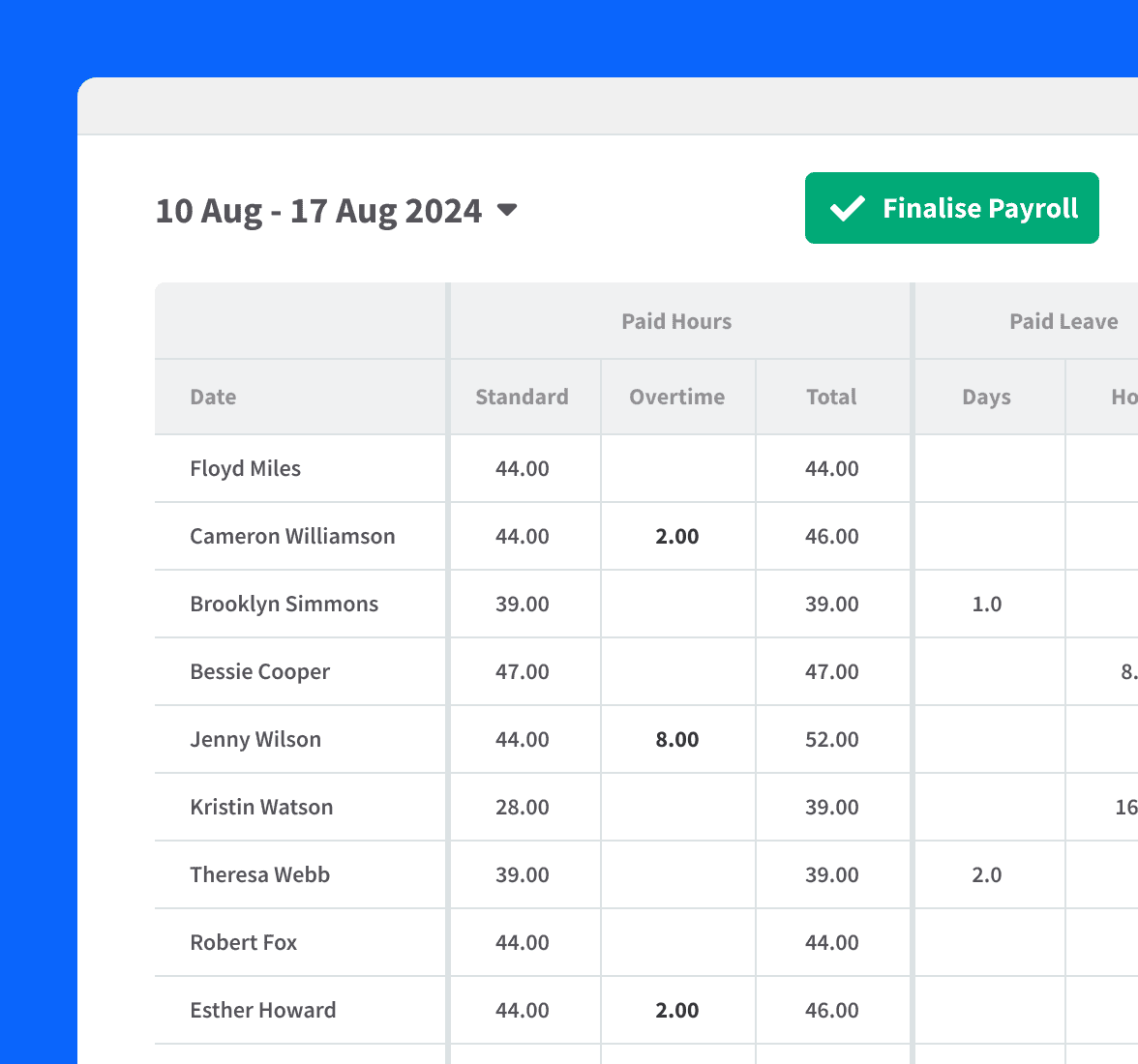Select the Paid Leave section header

1063,320
